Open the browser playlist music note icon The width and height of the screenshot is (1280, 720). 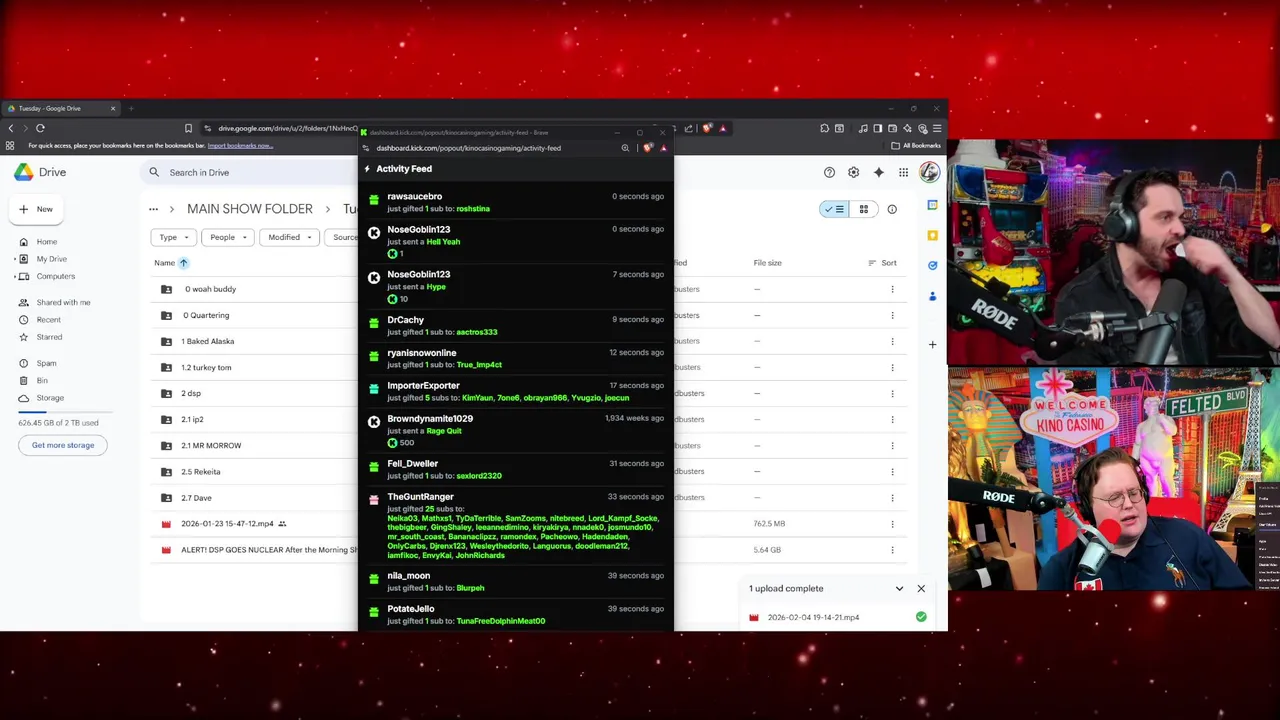pyautogui.click(x=863, y=128)
